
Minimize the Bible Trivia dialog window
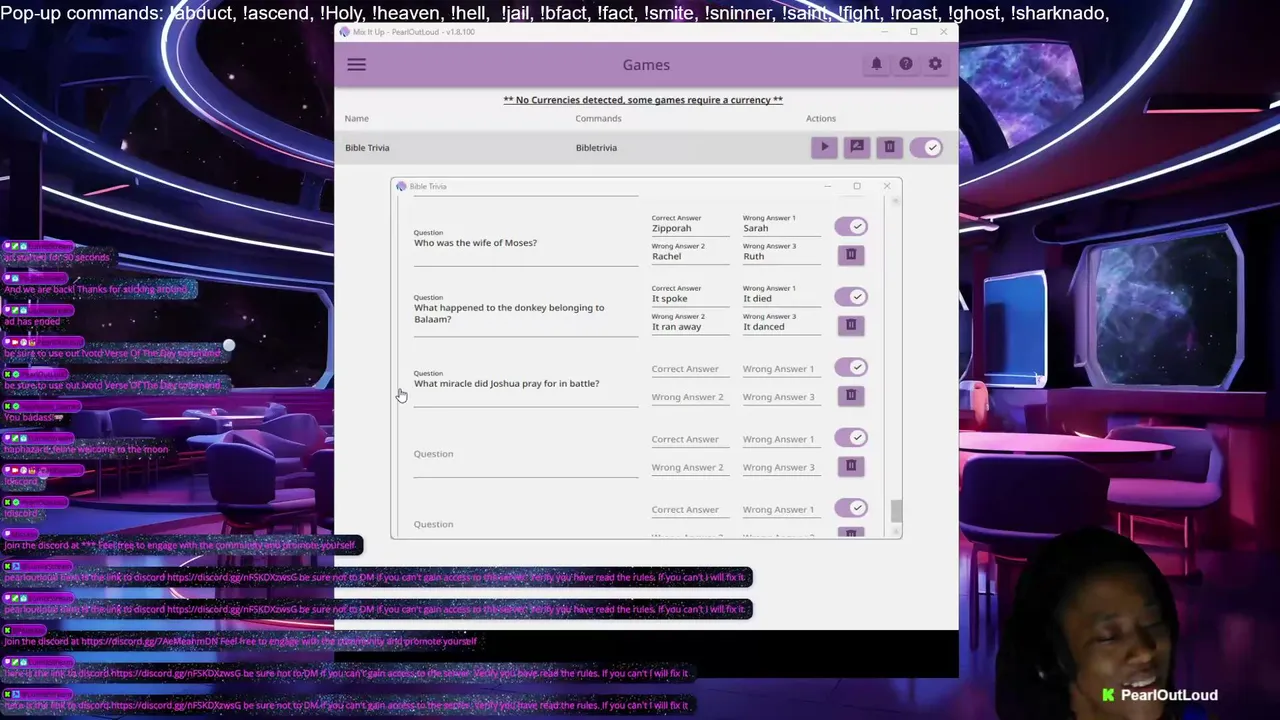(827, 186)
